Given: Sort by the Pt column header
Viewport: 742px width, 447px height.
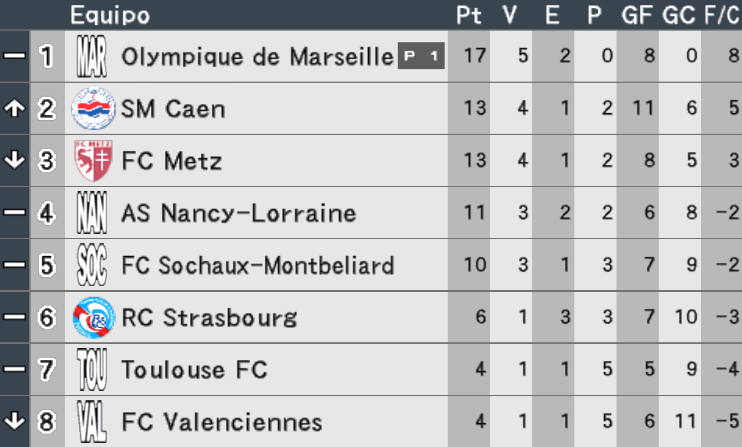Looking at the screenshot, I should (468, 15).
